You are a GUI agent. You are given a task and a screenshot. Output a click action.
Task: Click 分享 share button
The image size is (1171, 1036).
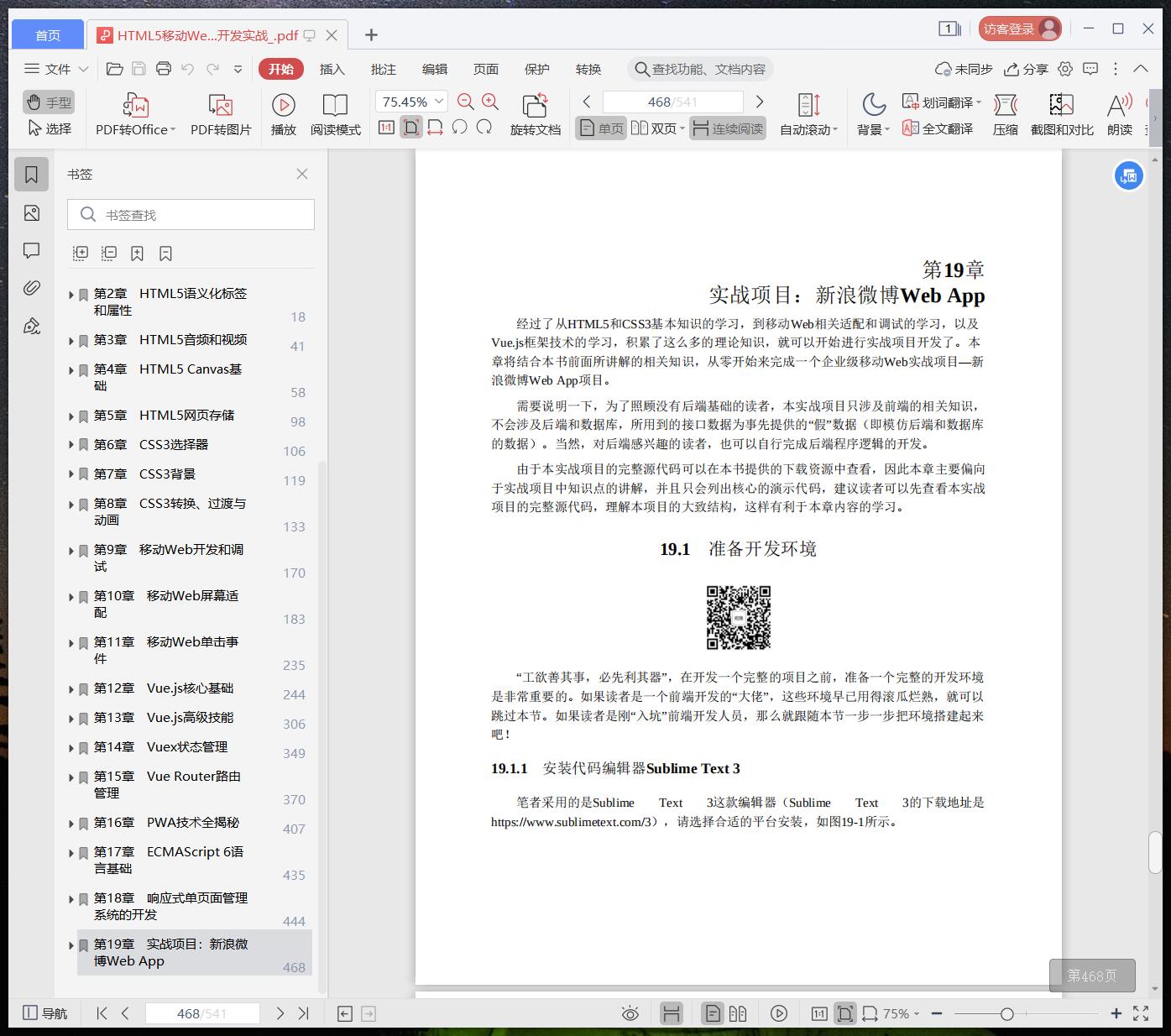coord(1027,69)
